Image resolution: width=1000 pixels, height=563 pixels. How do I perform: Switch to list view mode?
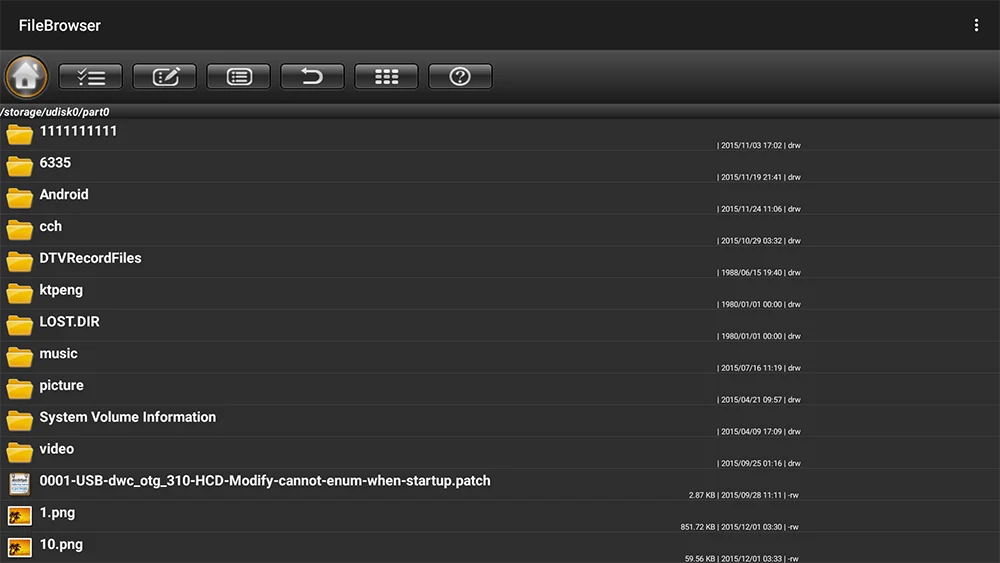239,77
